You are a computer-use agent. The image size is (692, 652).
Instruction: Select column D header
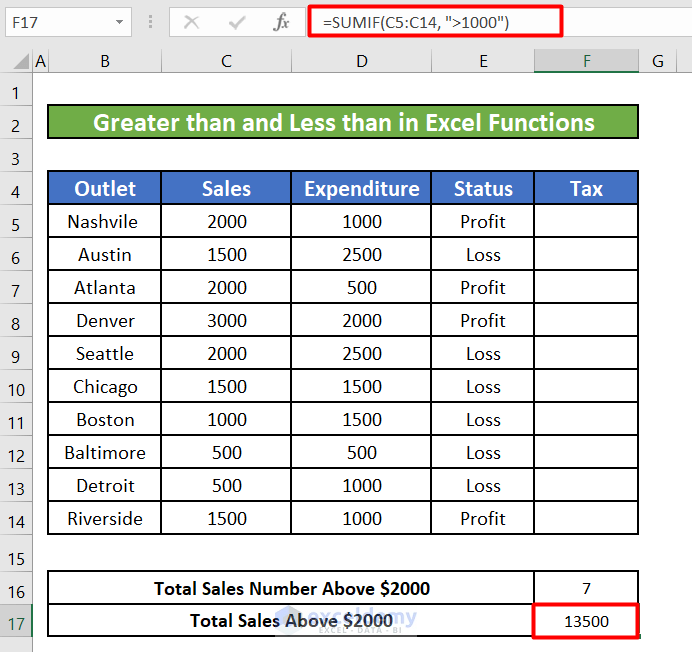(x=361, y=61)
